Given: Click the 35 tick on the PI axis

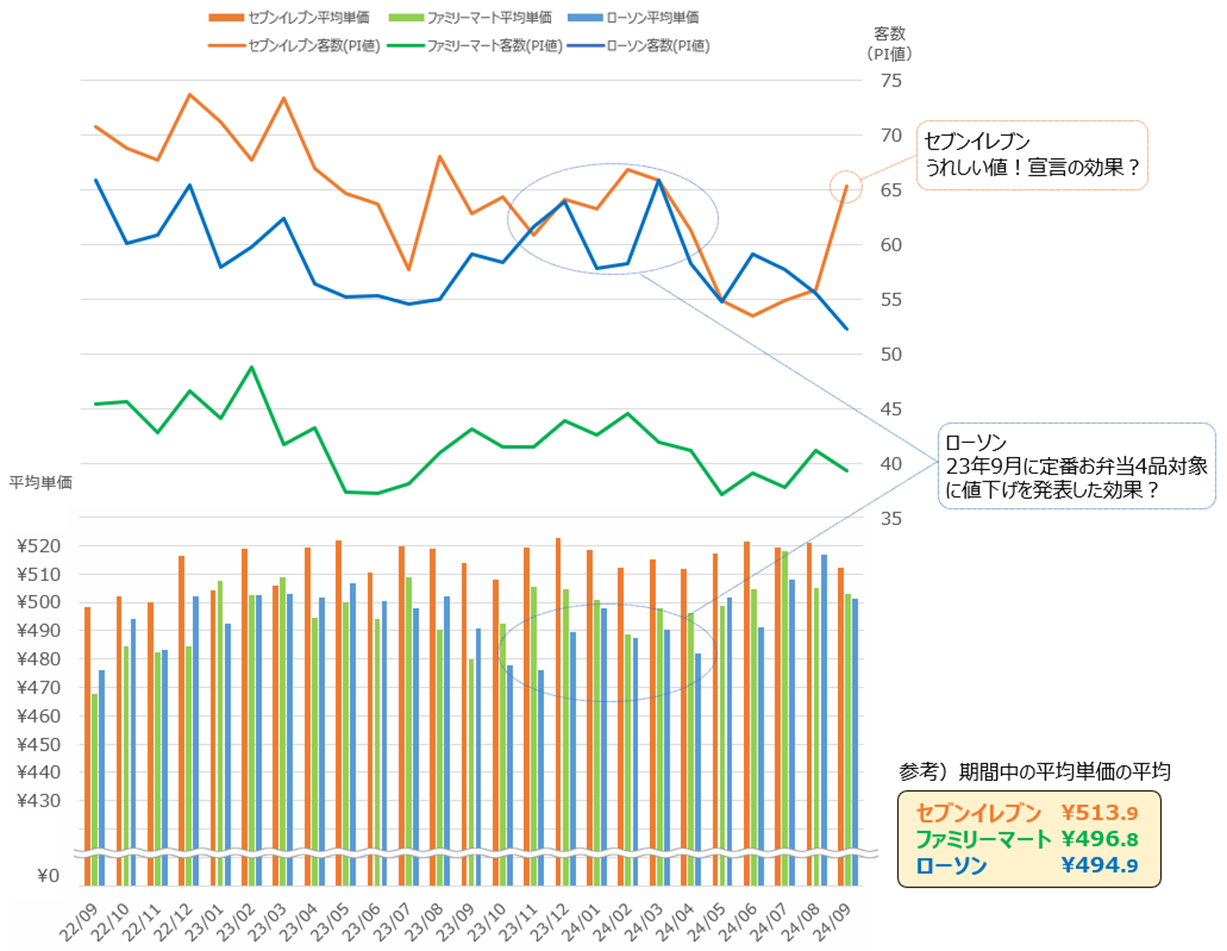Looking at the screenshot, I should click(891, 519).
